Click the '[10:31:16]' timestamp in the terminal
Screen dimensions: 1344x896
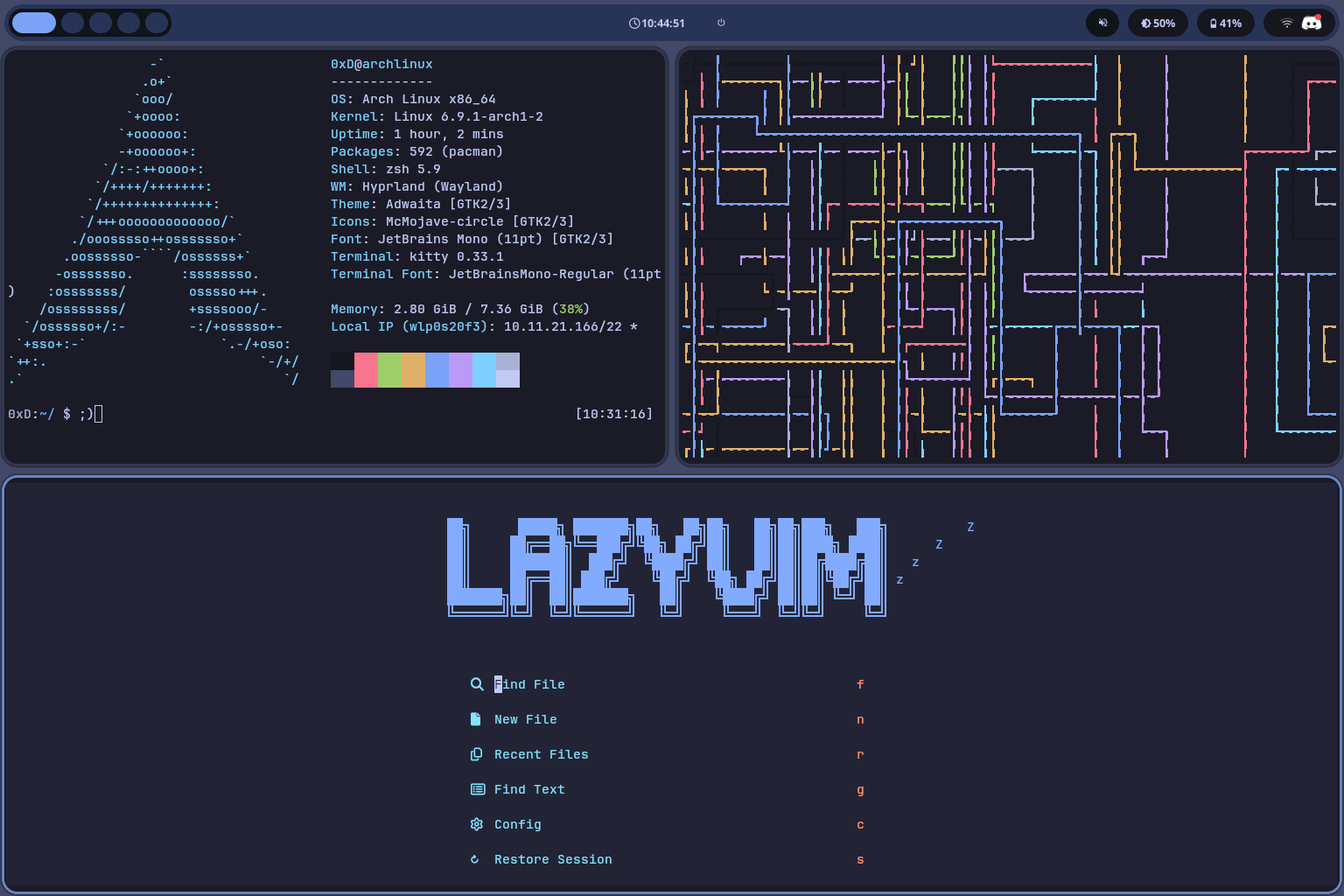(614, 414)
